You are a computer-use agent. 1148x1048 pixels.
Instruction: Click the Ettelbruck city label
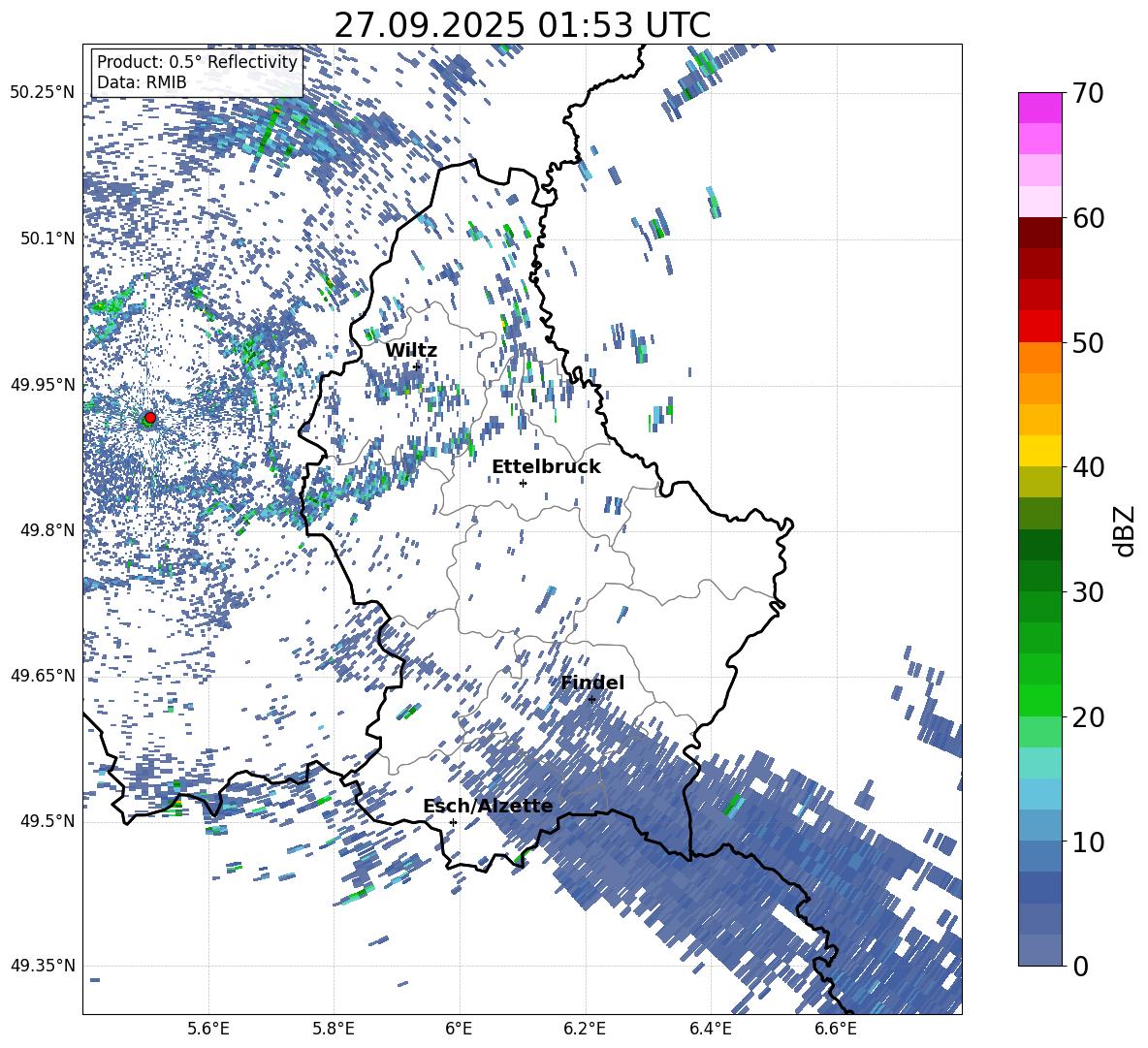(x=546, y=467)
